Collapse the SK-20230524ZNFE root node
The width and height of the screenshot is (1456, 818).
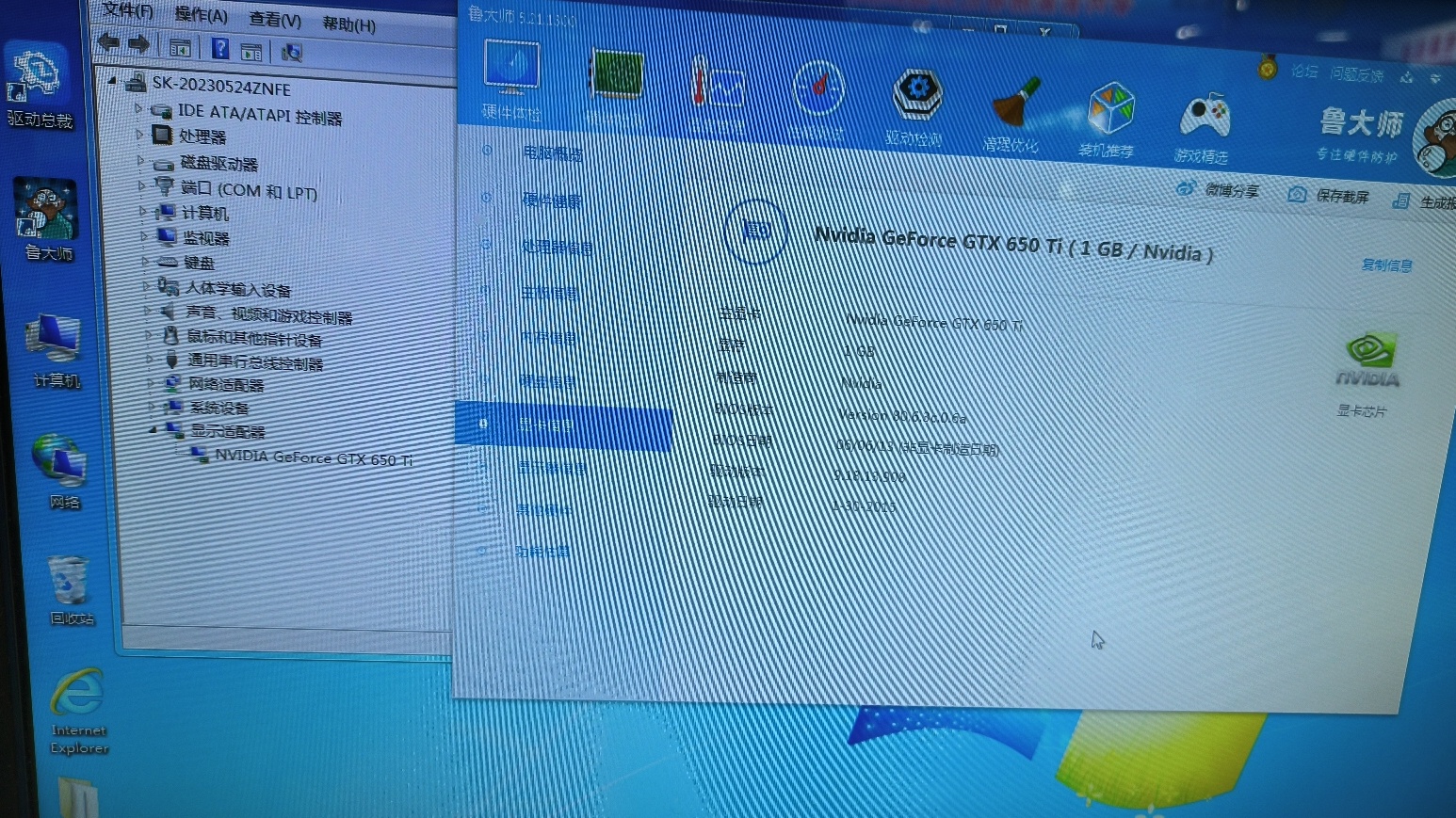tap(112, 81)
